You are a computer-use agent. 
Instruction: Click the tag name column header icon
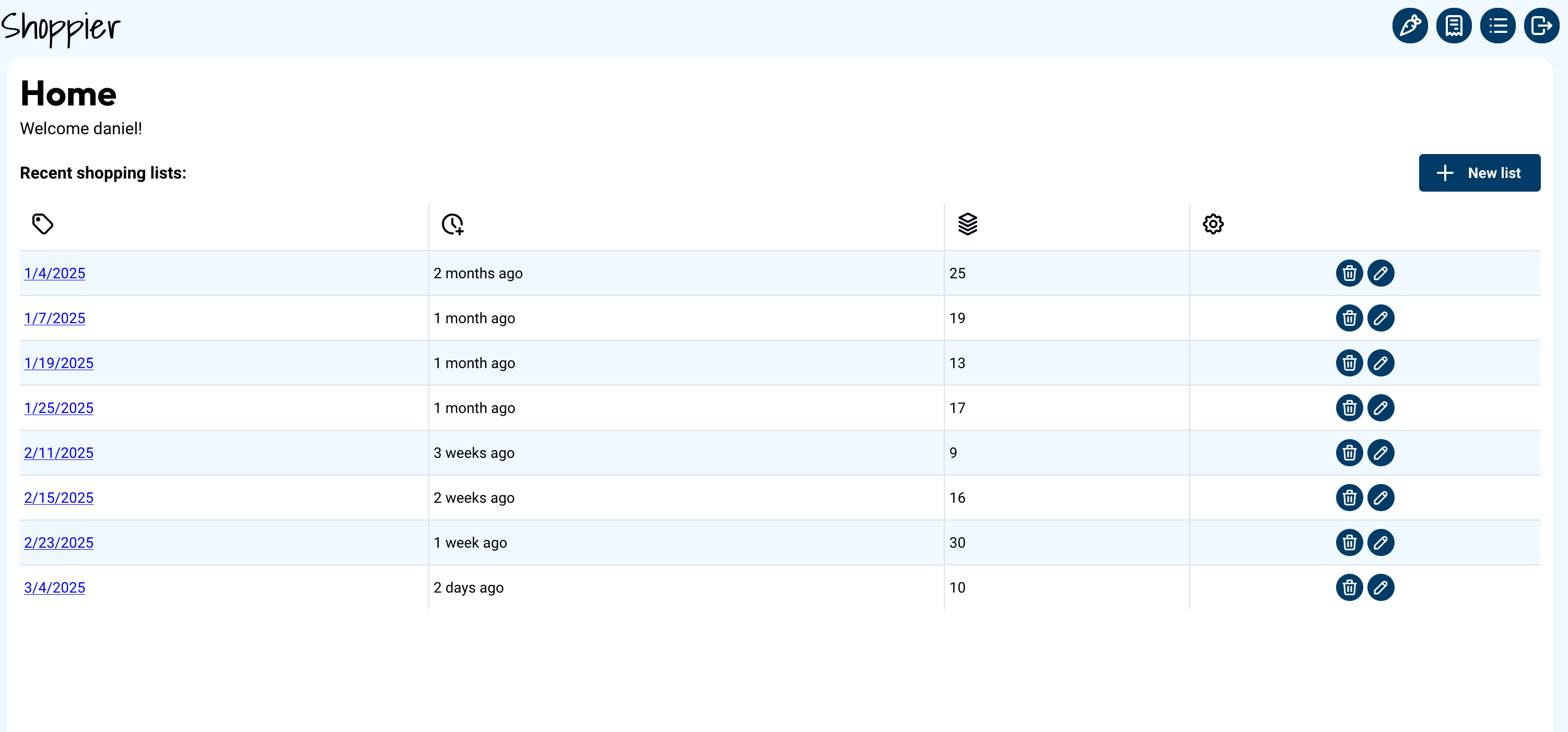point(43,224)
